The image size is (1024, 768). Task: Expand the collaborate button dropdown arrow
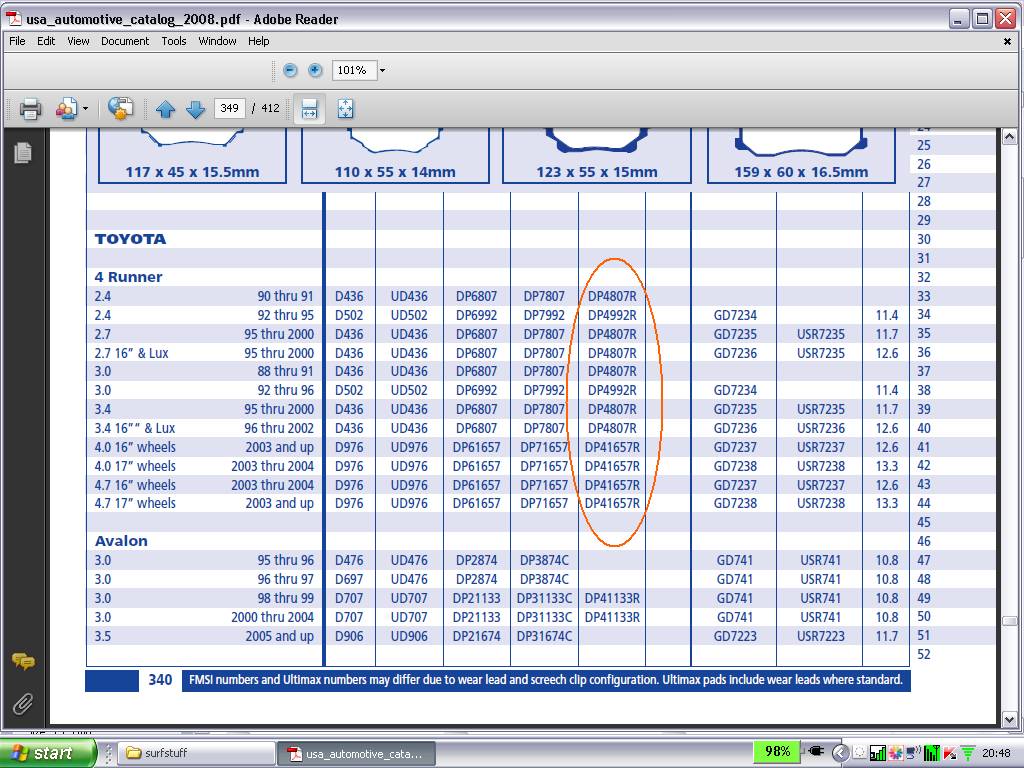pos(85,109)
